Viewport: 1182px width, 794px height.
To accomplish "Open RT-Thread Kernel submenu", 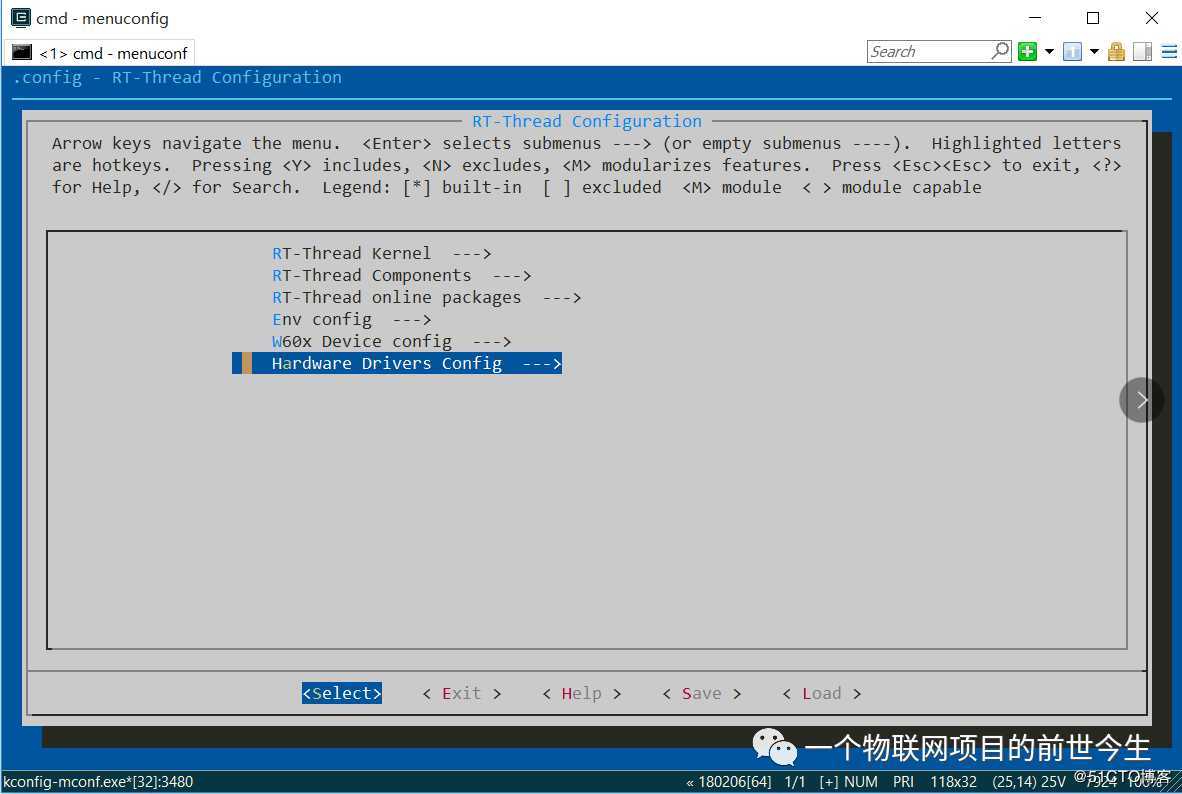I will click(x=381, y=253).
